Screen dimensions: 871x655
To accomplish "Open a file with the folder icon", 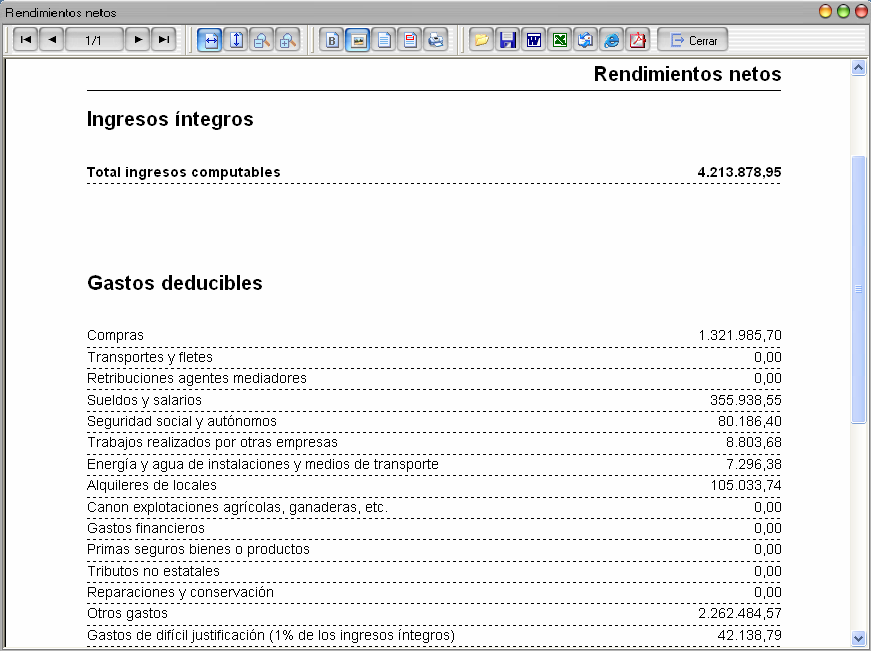I will point(481,41).
